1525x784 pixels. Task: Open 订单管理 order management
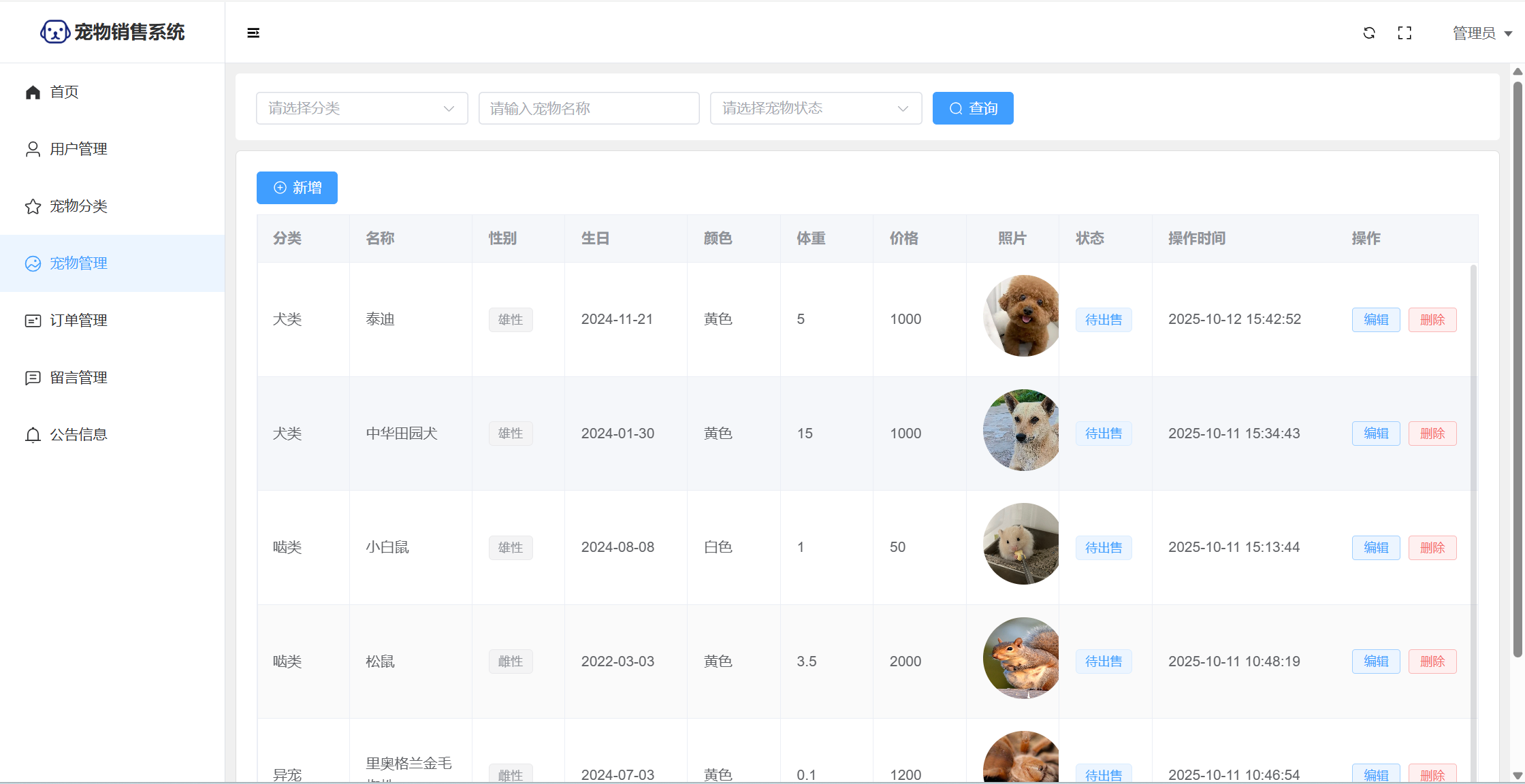pos(78,321)
